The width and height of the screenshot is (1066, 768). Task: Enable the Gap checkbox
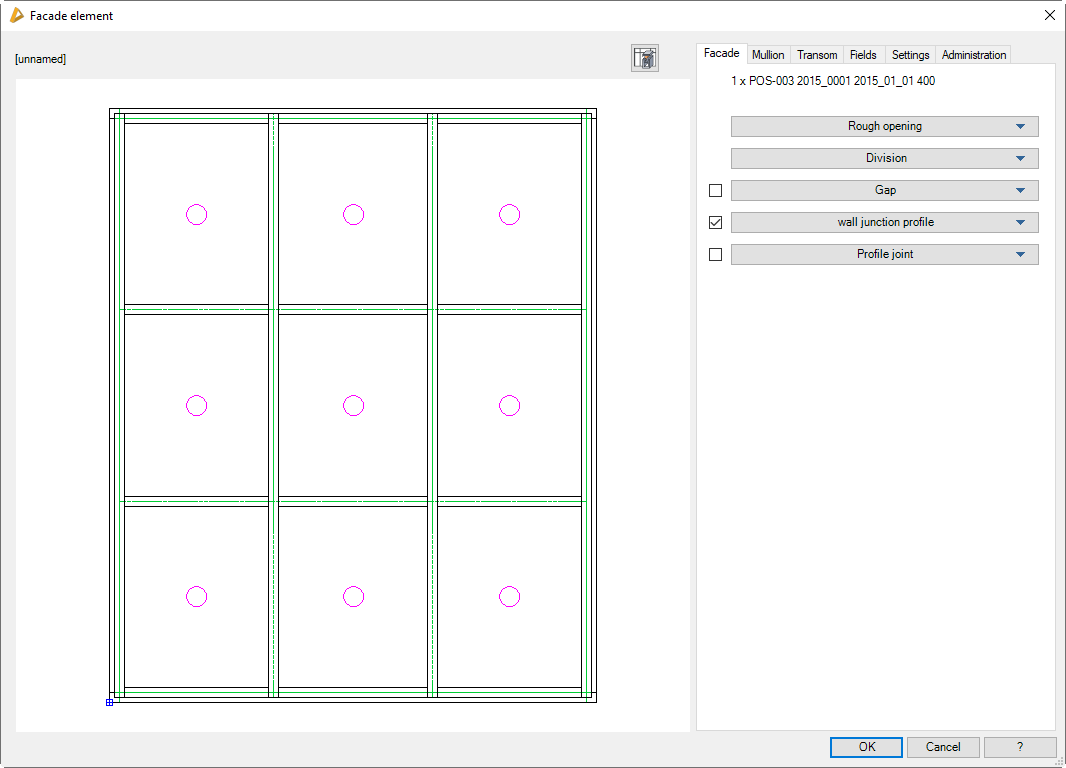pos(715,190)
